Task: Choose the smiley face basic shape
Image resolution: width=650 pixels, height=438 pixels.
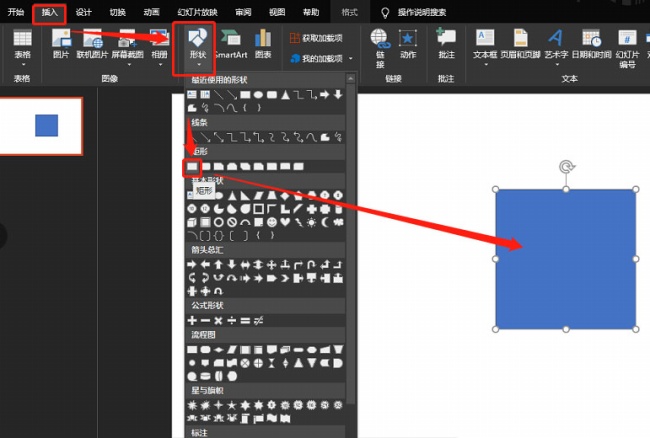Action: [270, 221]
